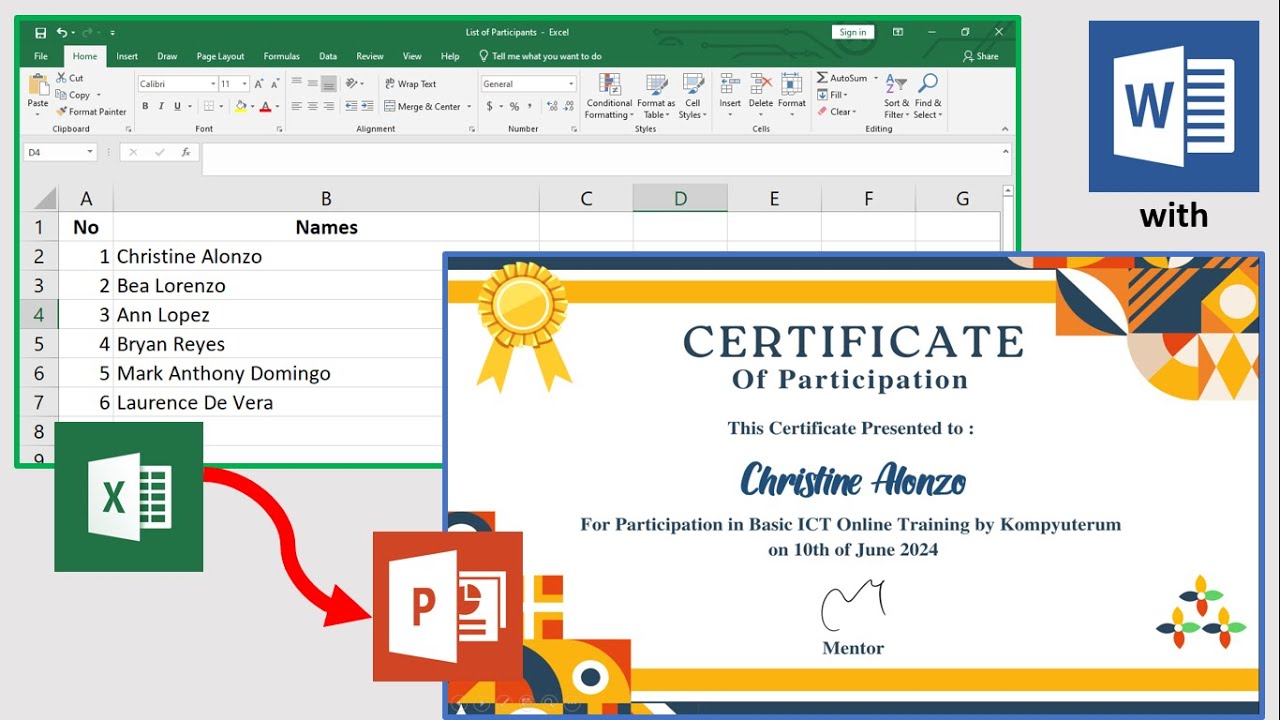Image resolution: width=1280 pixels, height=720 pixels.
Task: Switch to the Review tab
Action: tap(370, 56)
